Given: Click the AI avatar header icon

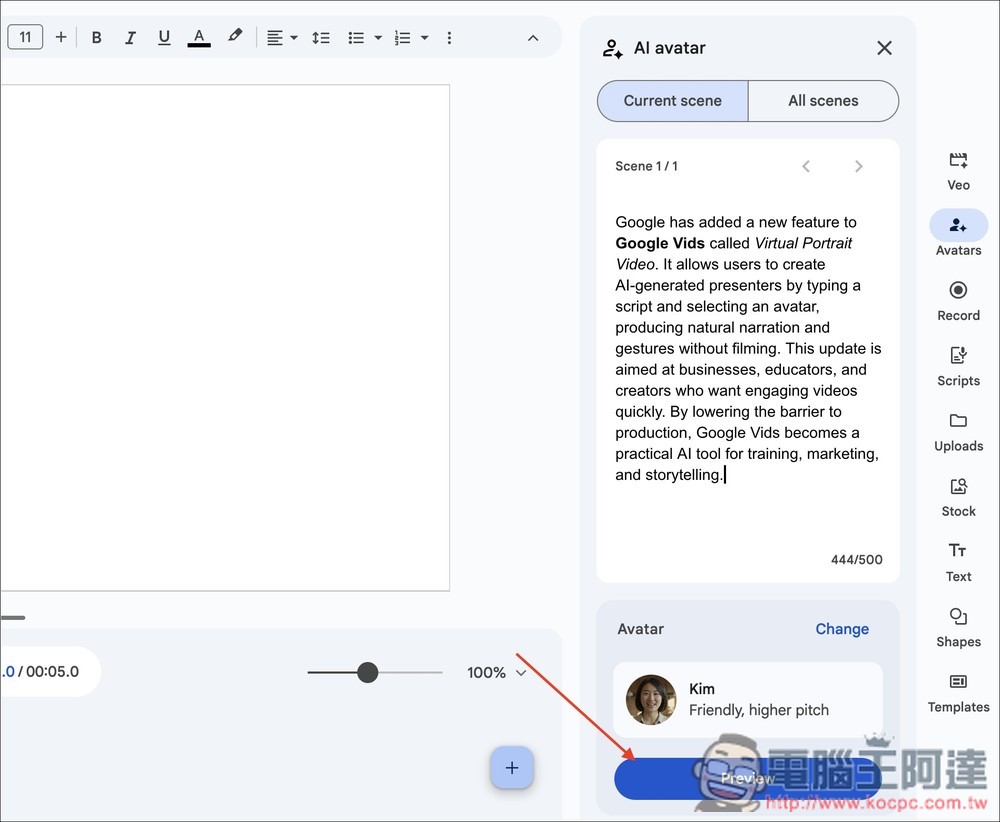Looking at the screenshot, I should (612, 48).
